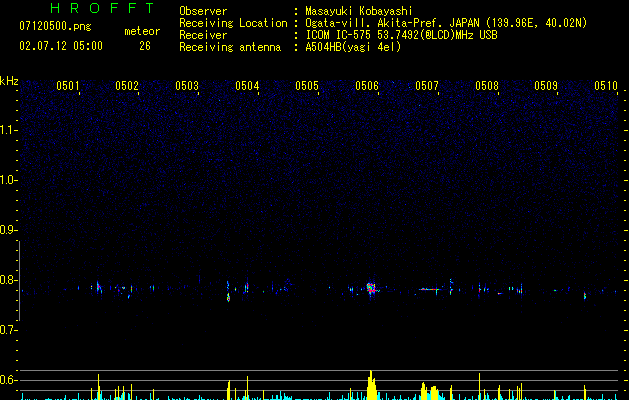Click the 0503 time marker
The image size is (629, 400).
coord(187,86)
